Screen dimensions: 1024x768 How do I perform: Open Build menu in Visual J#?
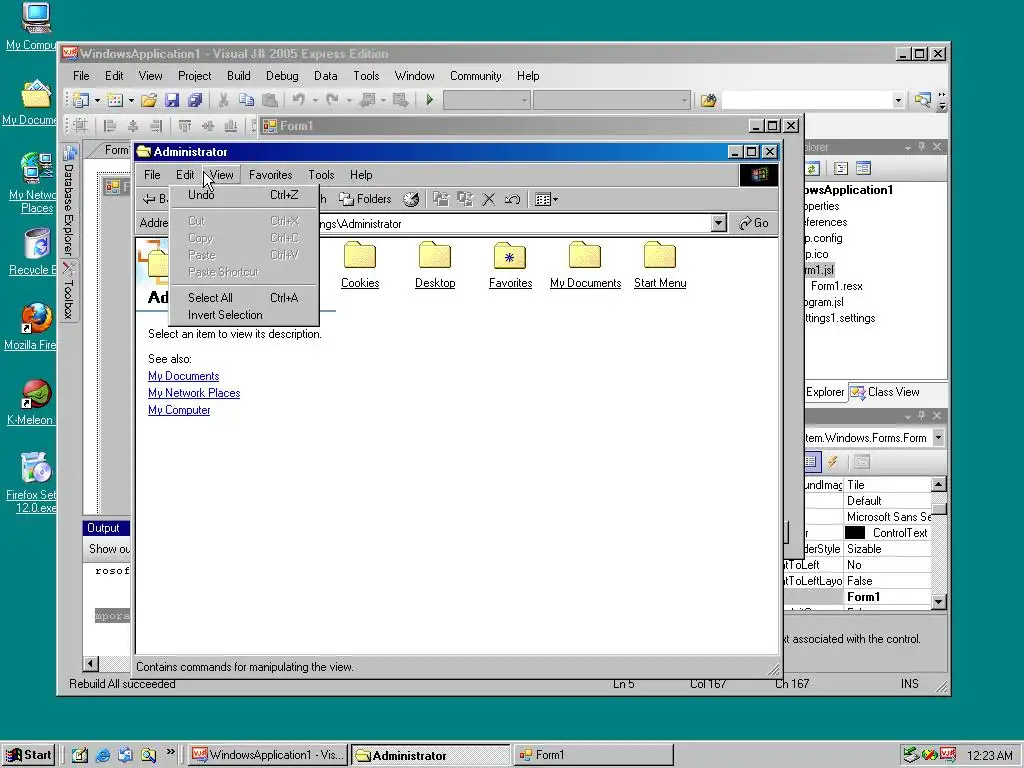[x=238, y=76]
